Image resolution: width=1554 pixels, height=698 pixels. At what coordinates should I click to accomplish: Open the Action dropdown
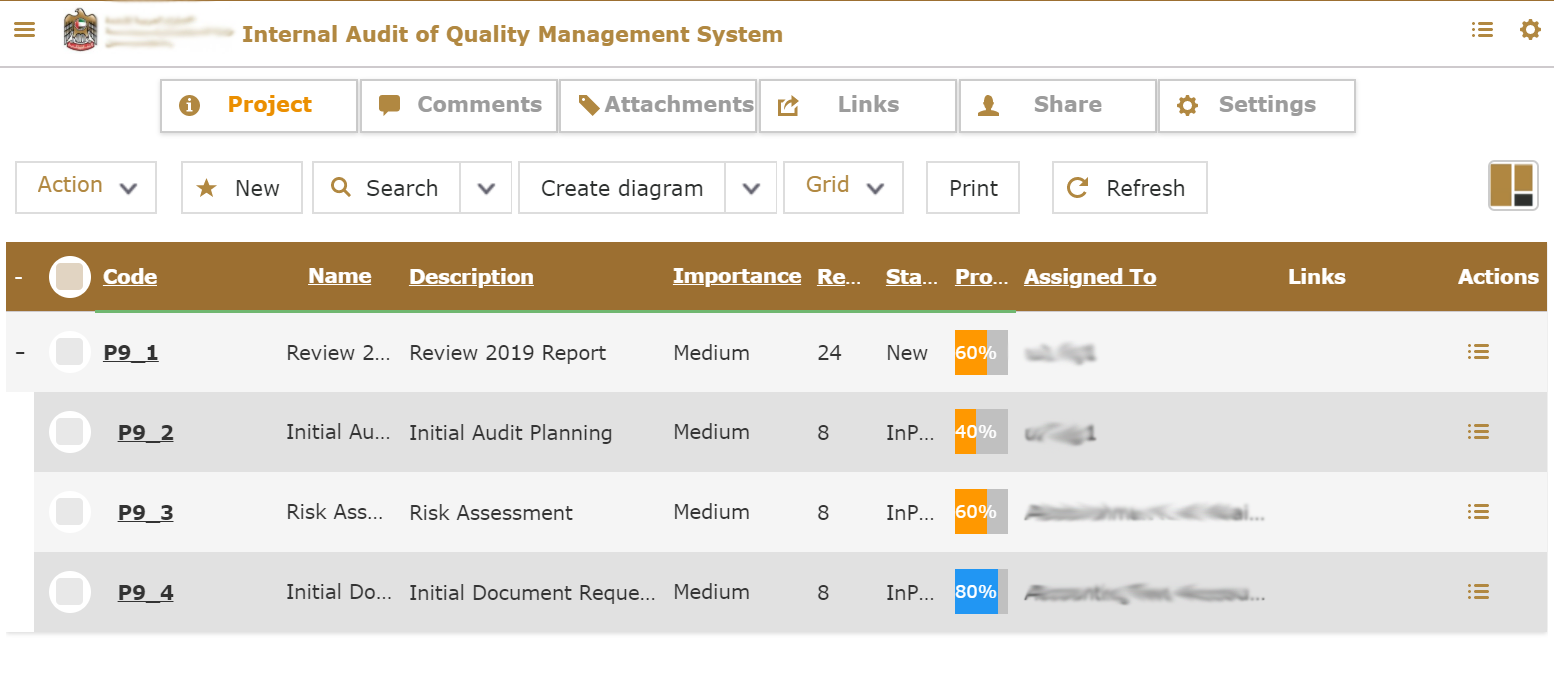pyautogui.click(x=86, y=187)
